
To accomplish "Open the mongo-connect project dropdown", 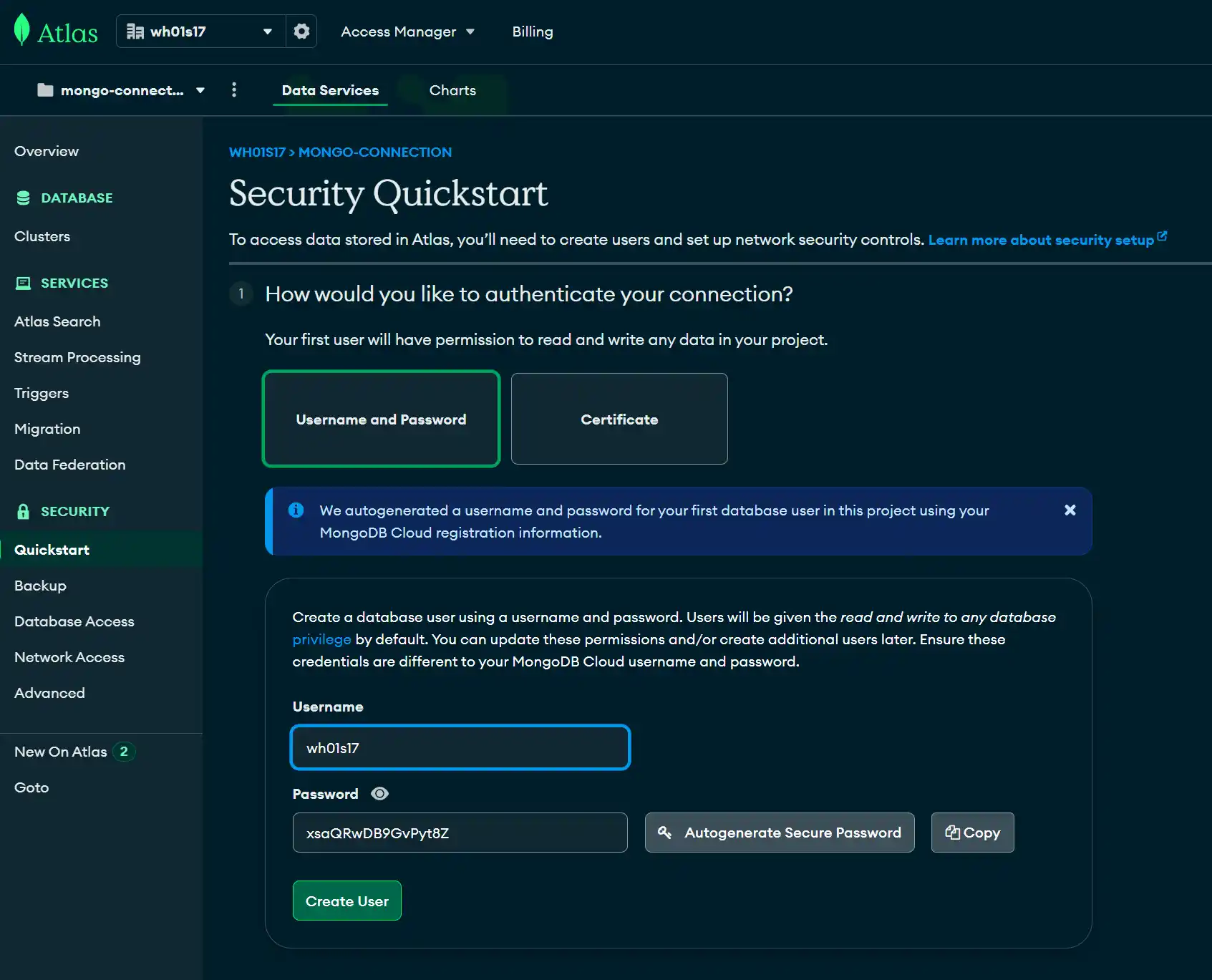I will (122, 90).
